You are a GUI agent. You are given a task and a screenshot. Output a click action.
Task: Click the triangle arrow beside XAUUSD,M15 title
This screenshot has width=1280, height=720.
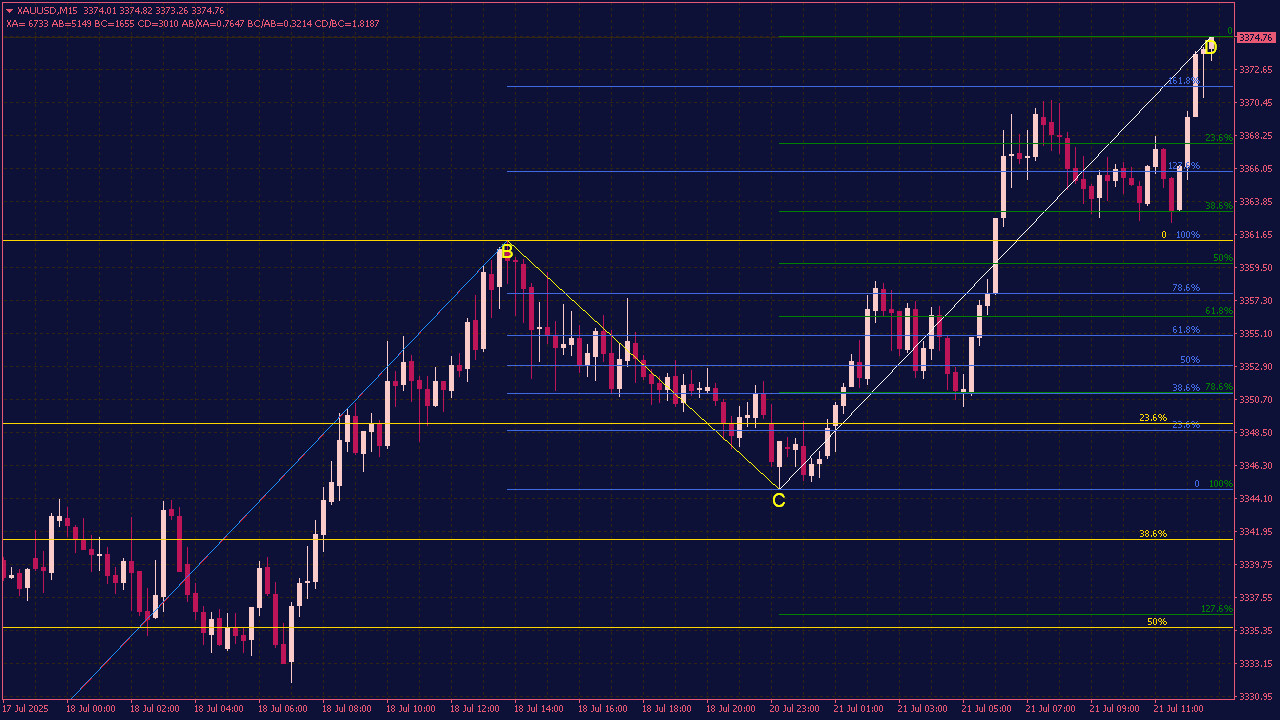(9, 10)
